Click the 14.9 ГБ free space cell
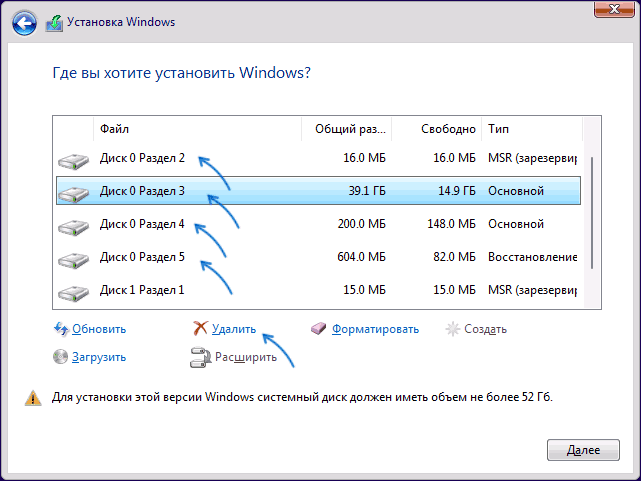 point(457,191)
